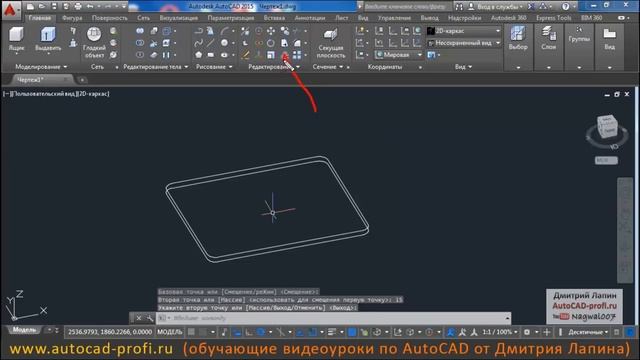Click the new drawing plus tab button

[x=82, y=80]
